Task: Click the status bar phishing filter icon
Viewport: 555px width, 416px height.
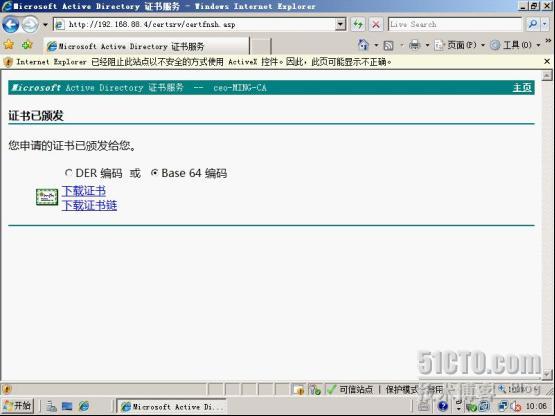Action: coord(315,389)
